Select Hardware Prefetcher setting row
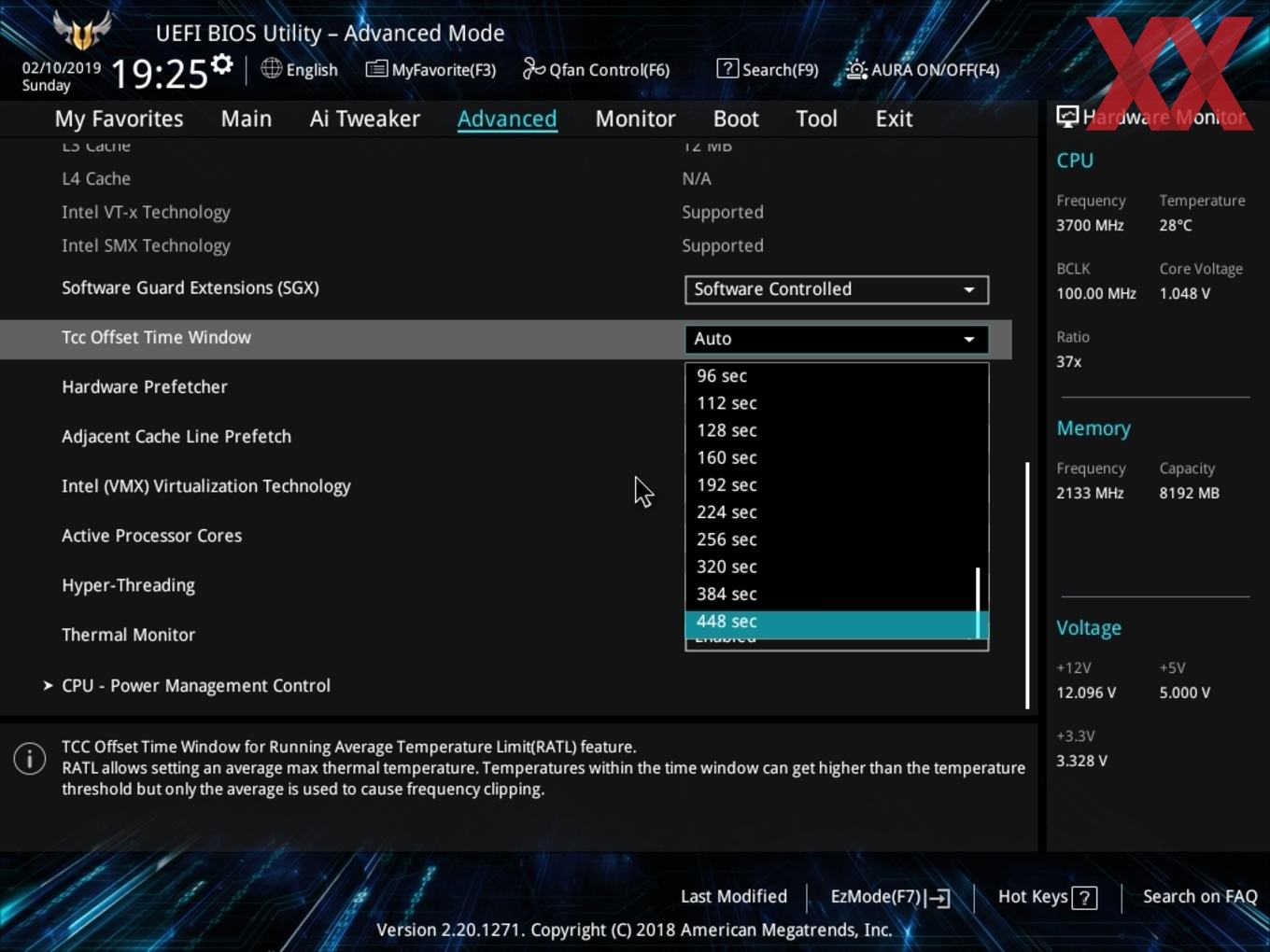This screenshot has width=1270, height=952. 145,386
